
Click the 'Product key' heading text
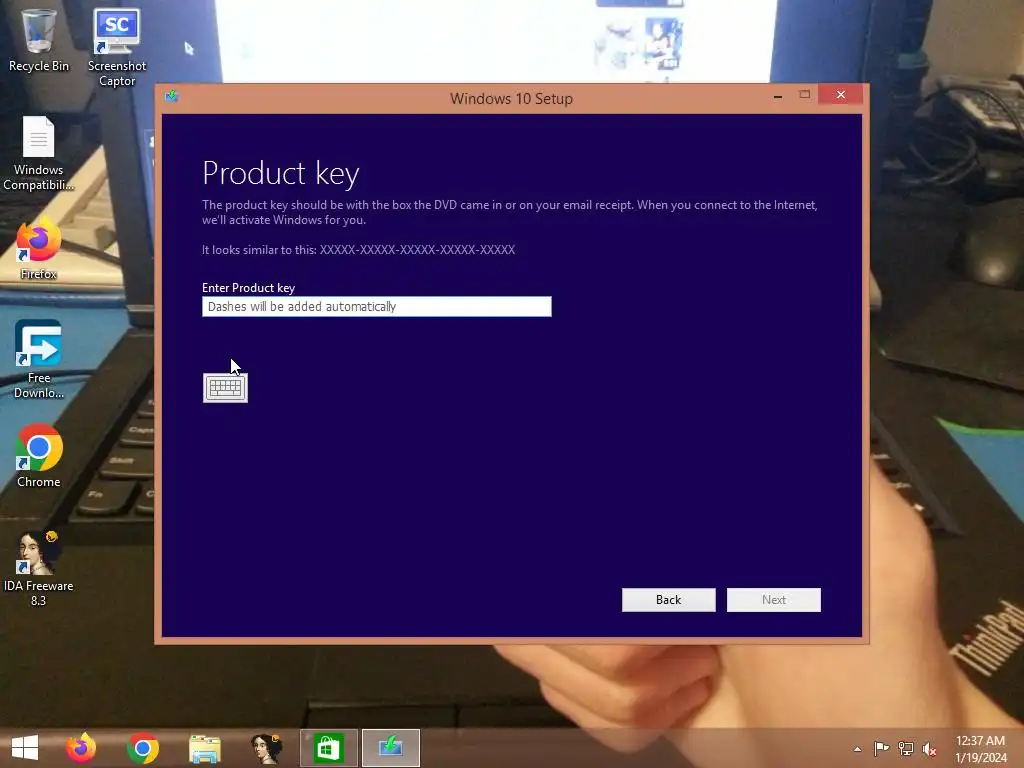coord(281,174)
